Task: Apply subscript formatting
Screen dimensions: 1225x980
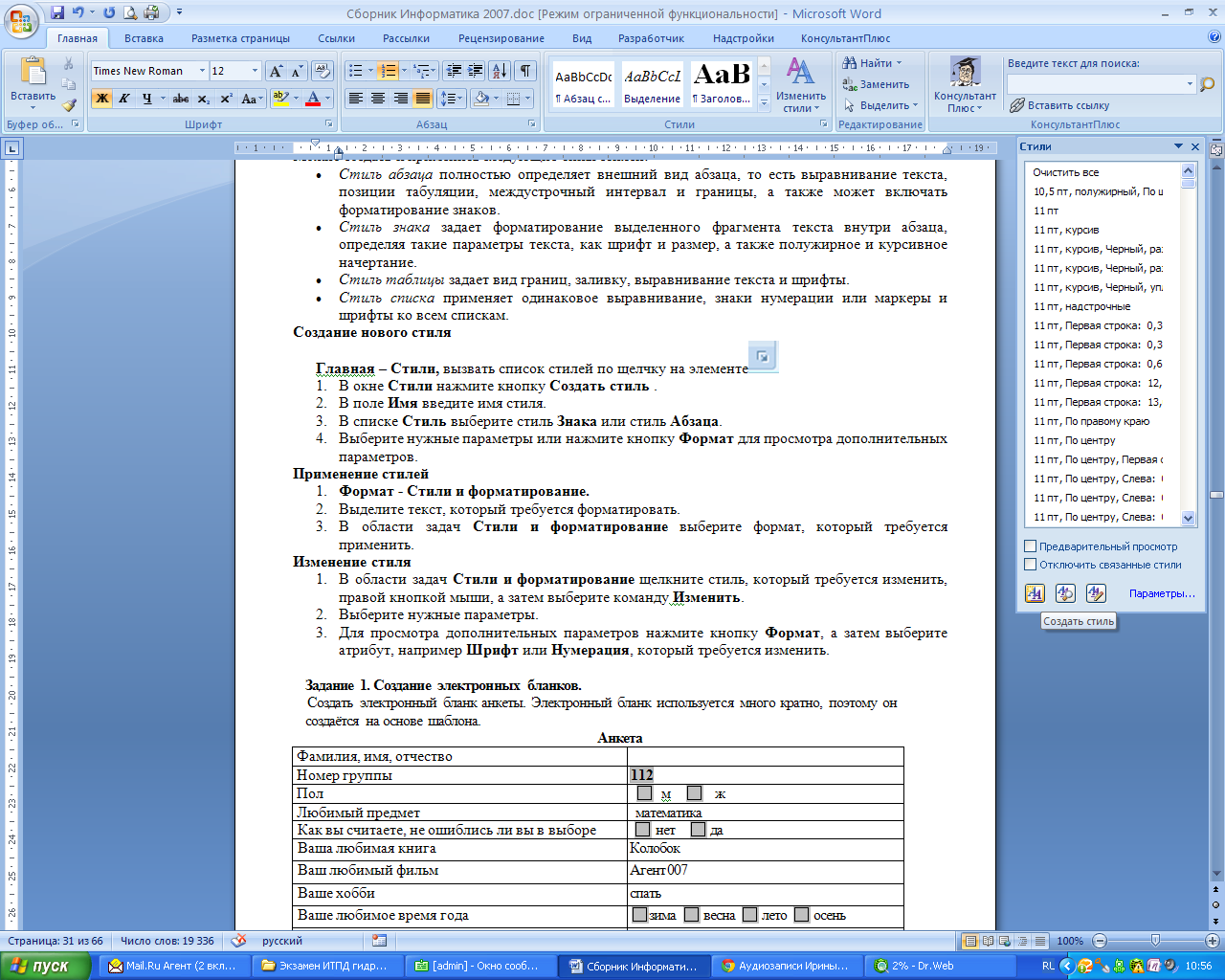Action: tap(203, 99)
